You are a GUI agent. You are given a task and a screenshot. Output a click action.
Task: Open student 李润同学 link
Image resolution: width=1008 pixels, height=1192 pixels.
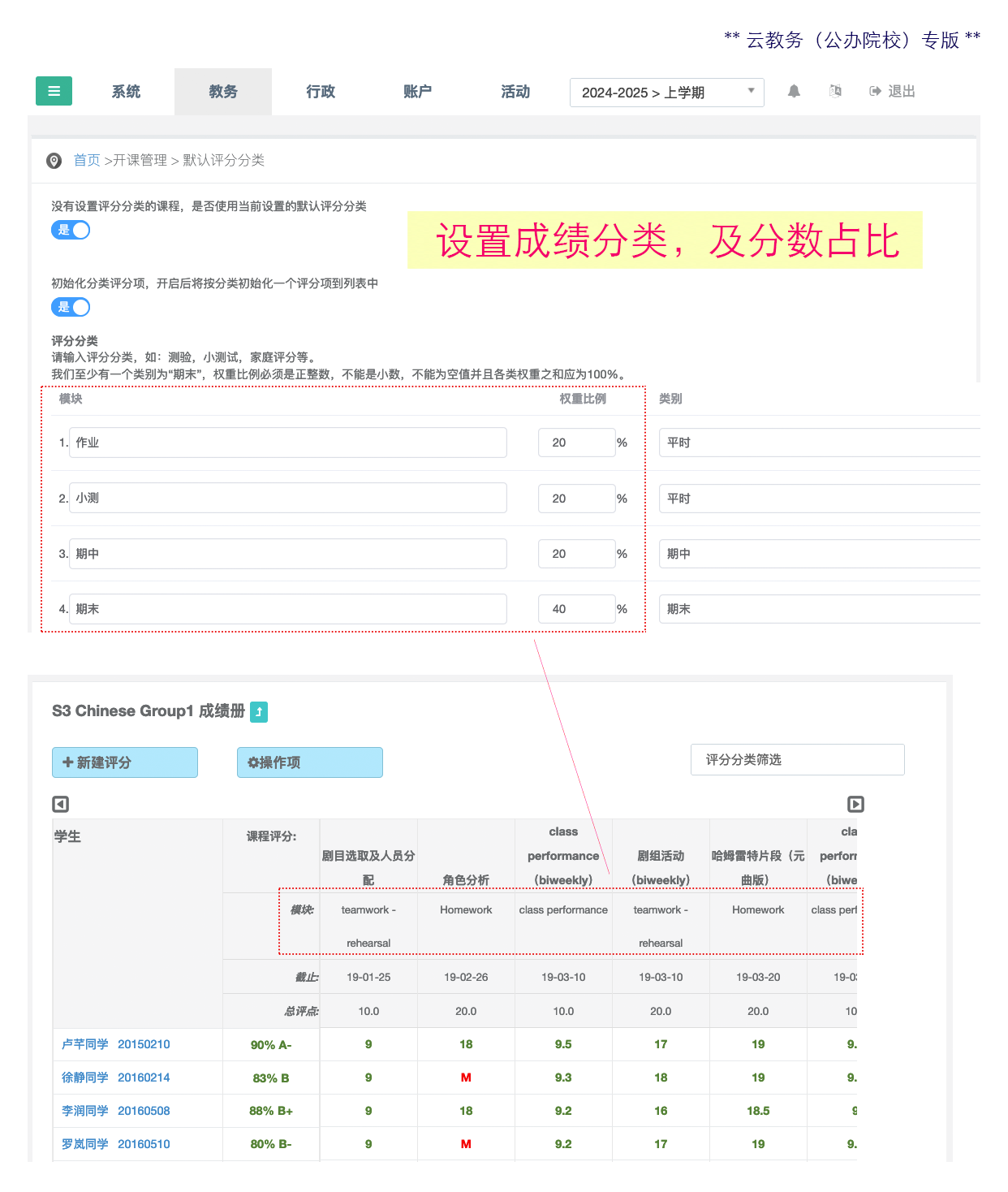85,1111
